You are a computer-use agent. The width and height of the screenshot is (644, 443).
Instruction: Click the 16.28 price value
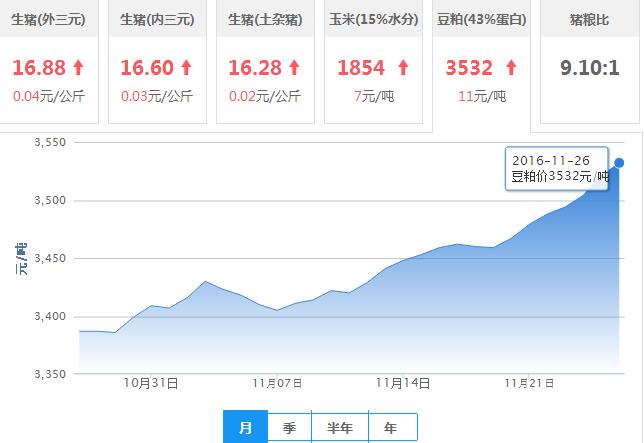coord(255,68)
